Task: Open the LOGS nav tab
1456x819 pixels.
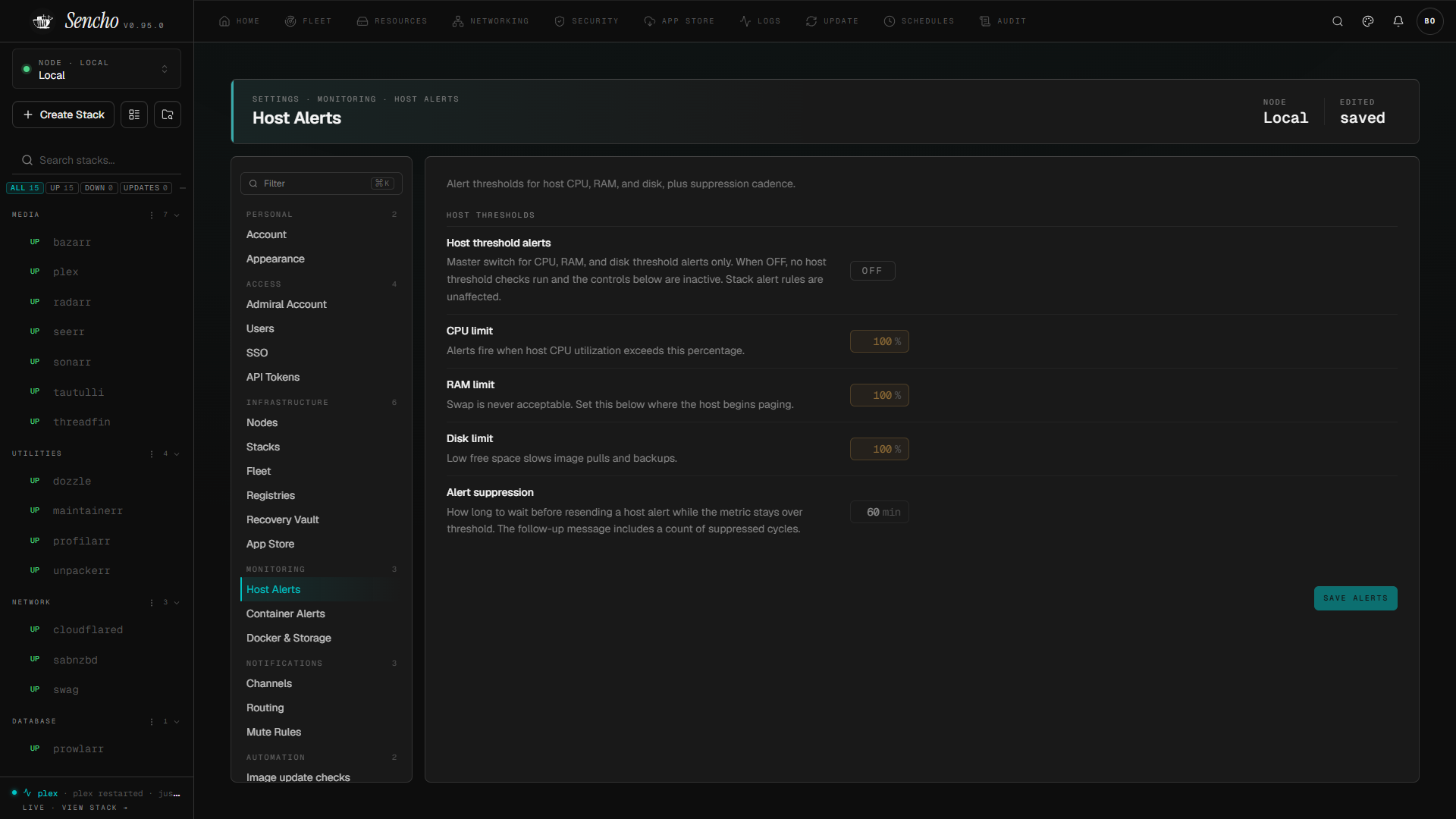Action: [x=760, y=21]
